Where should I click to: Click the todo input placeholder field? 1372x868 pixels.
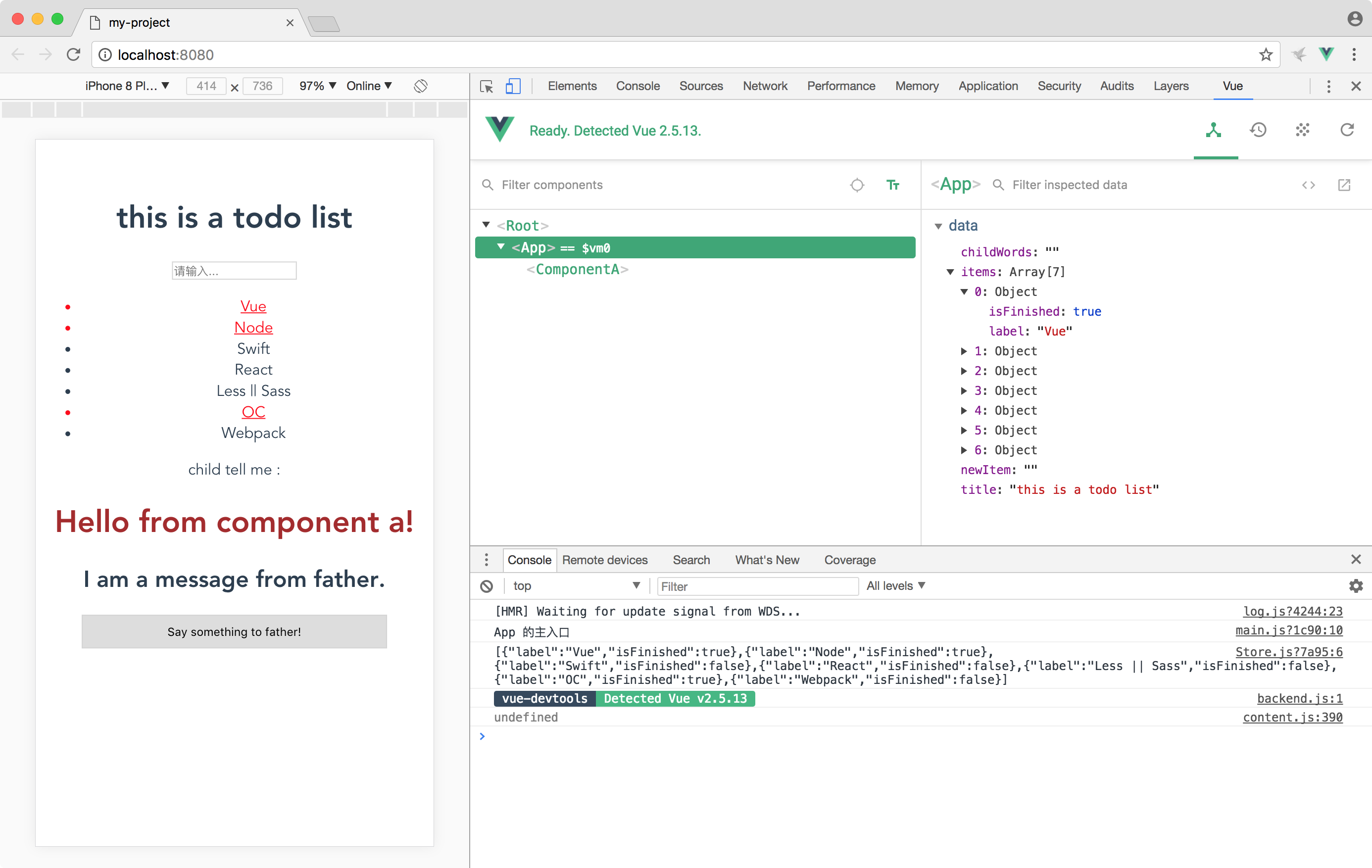[234, 271]
